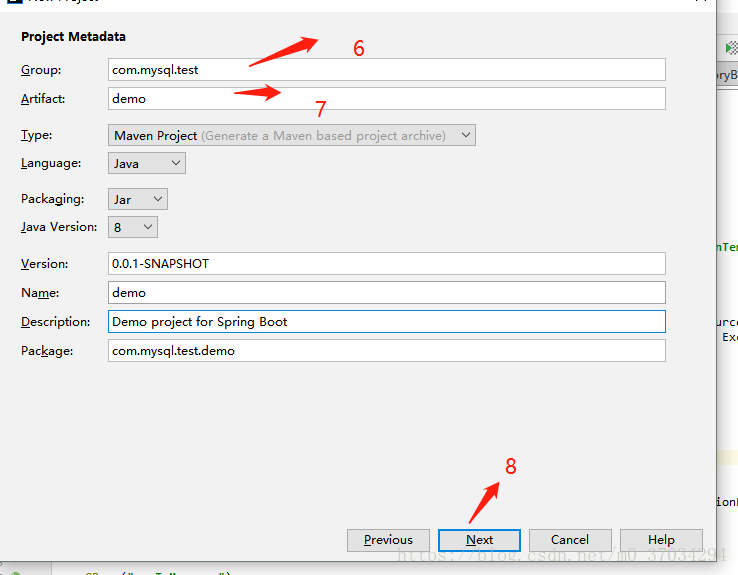Open Help for the wizard

661,540
